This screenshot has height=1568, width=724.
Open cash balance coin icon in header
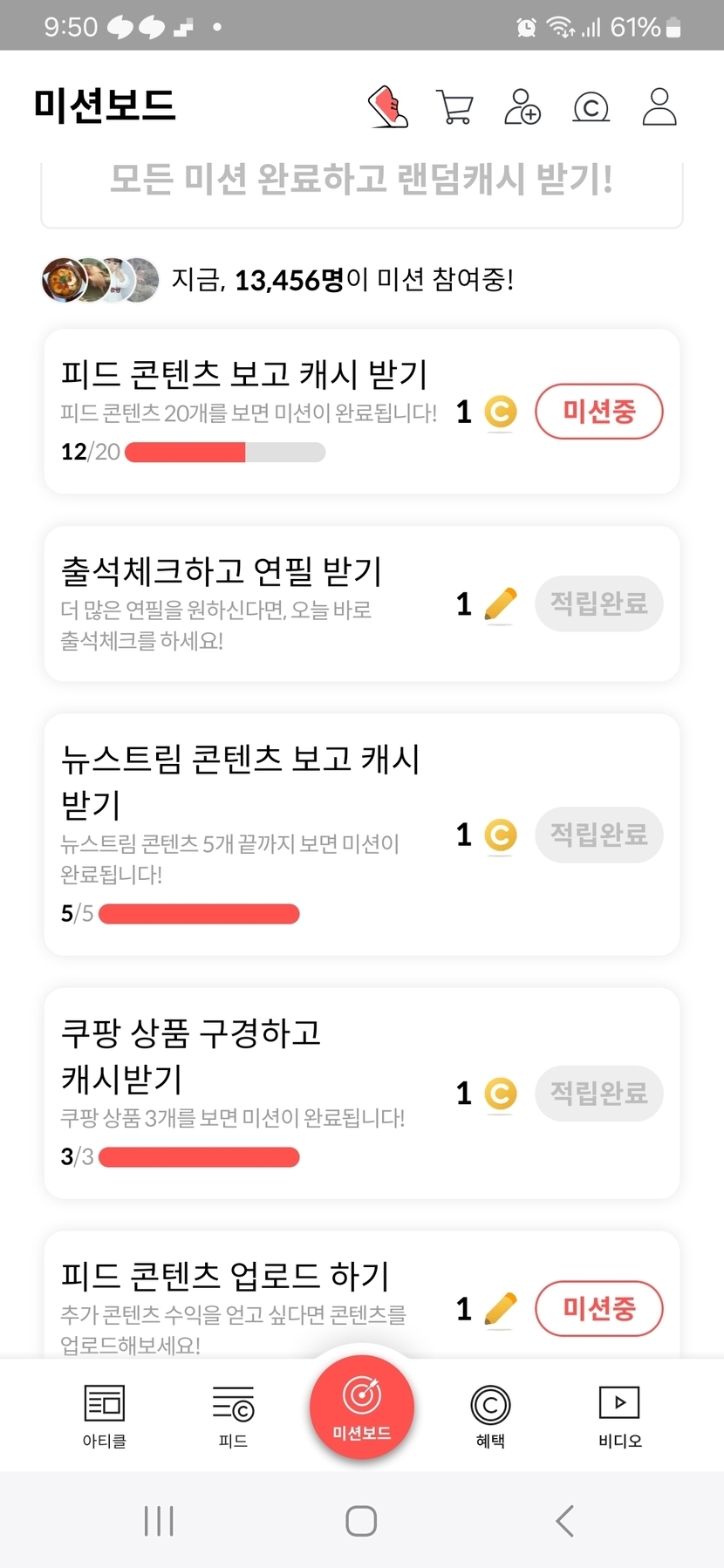[591, 107]
